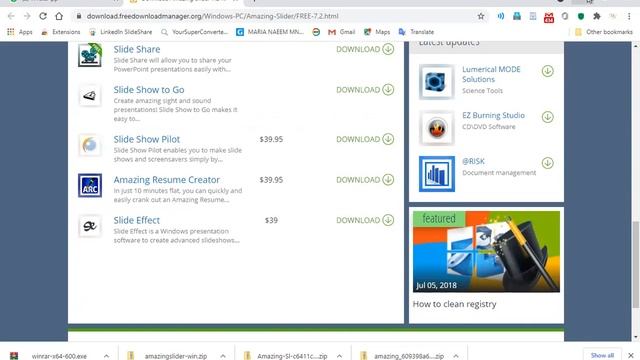Open the Slide Share title link
The height and width of the screenshot is (360, 640).
(x=137, y=49)
